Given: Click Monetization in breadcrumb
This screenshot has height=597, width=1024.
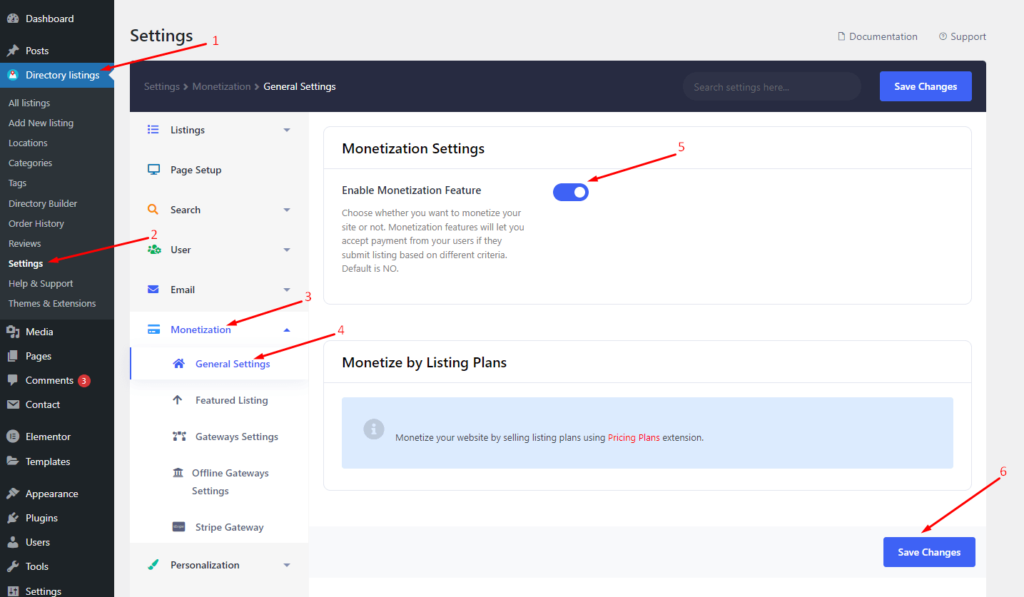Looking at the screenshot, I should [221, 86].
